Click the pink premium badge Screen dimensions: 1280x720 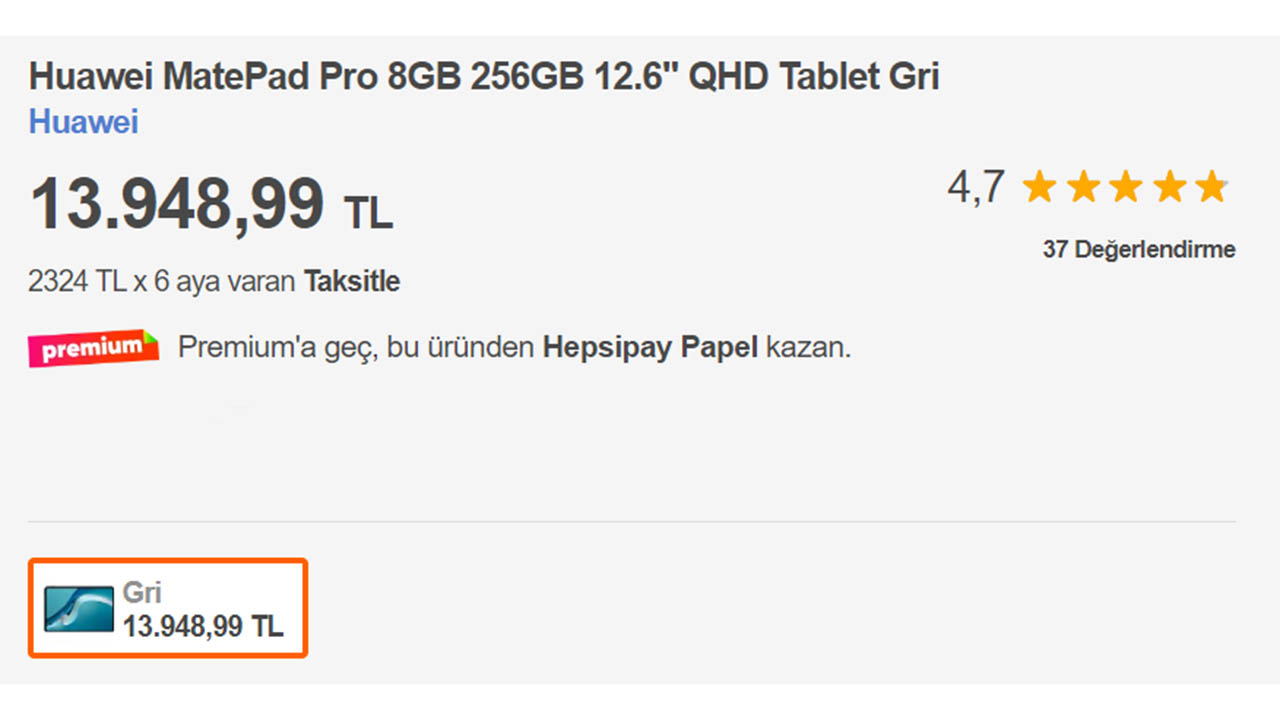pos(93,348)
